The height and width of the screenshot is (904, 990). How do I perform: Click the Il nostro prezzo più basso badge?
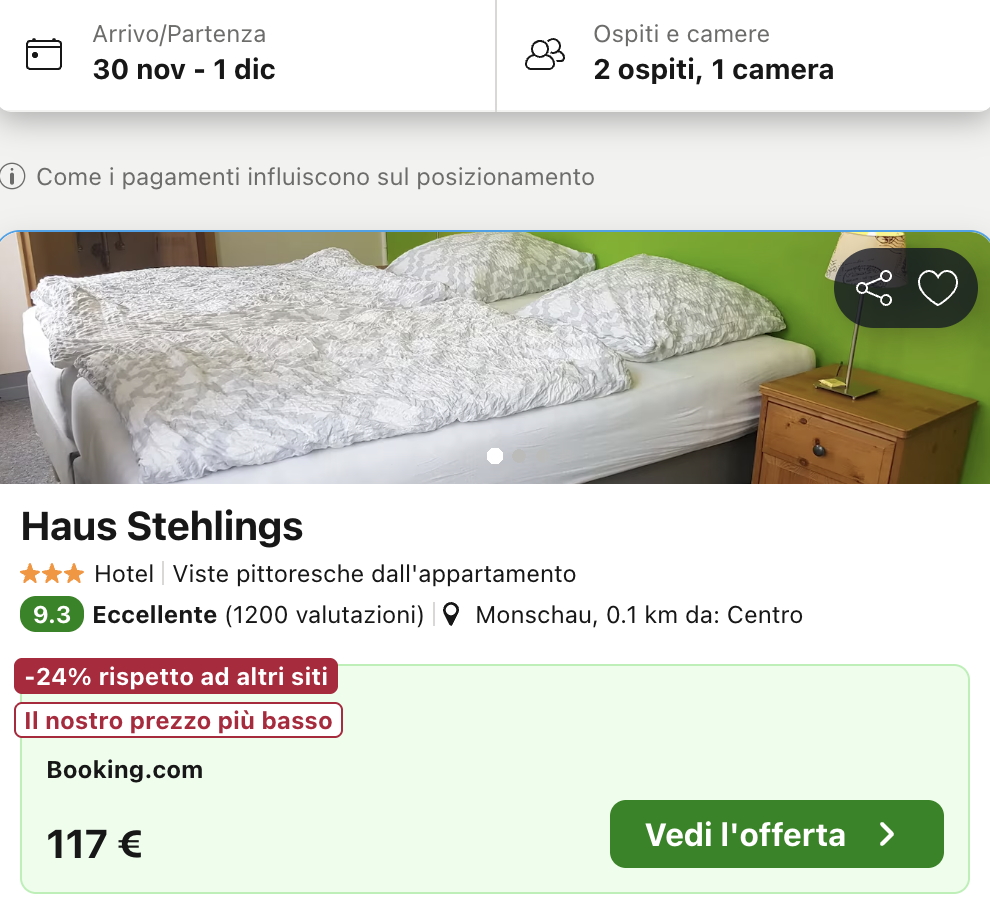[x=178, y=720]
